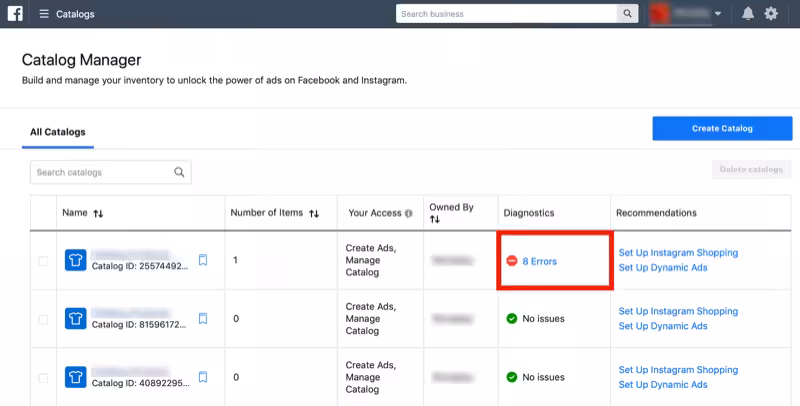Select the first catalog row checkbox
800x406 pixels.
click(x=43, y=261)
